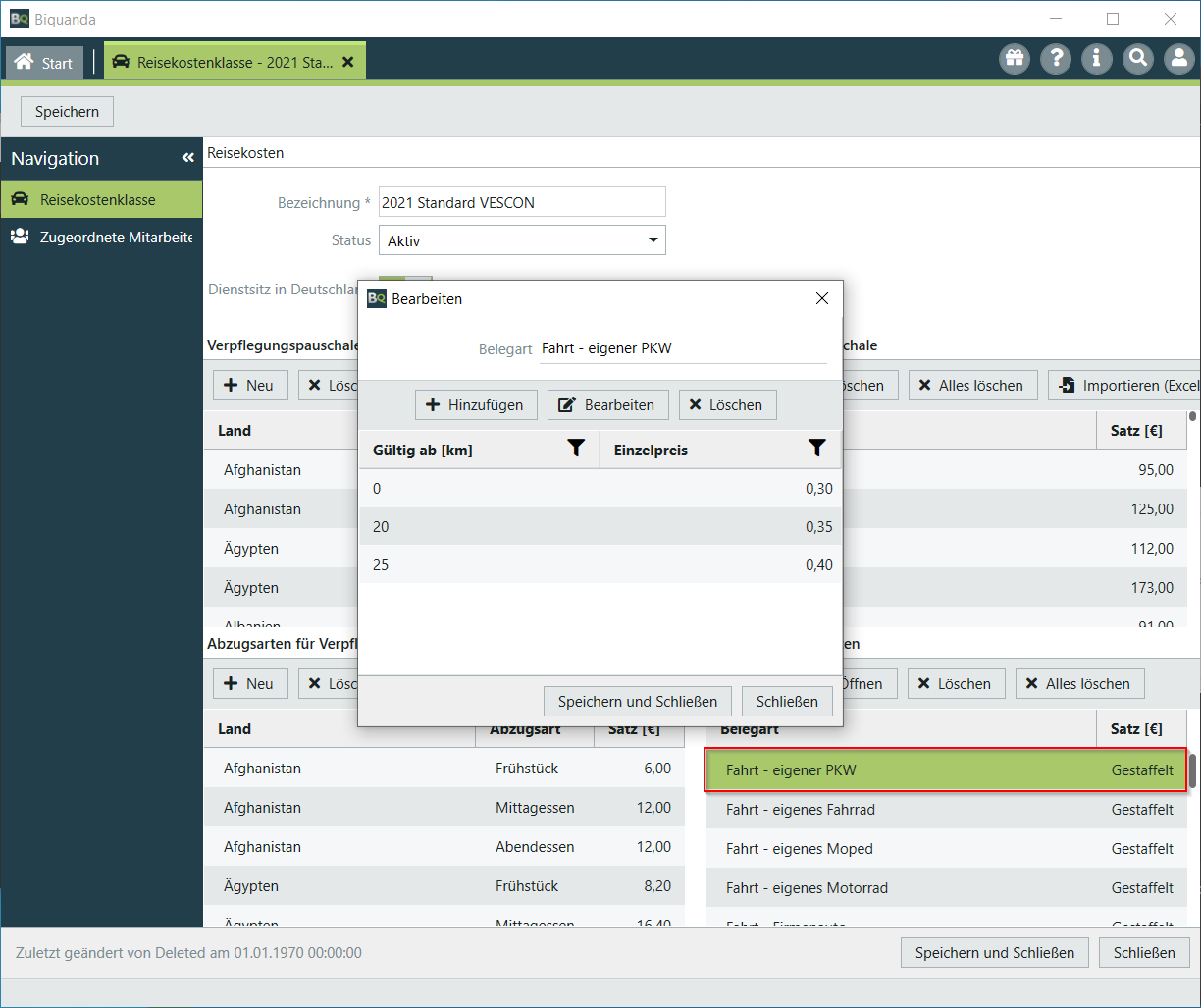Close the Reisekostenklasse tab with its X
The image size is (1201, 1008).
pos(347,62)
